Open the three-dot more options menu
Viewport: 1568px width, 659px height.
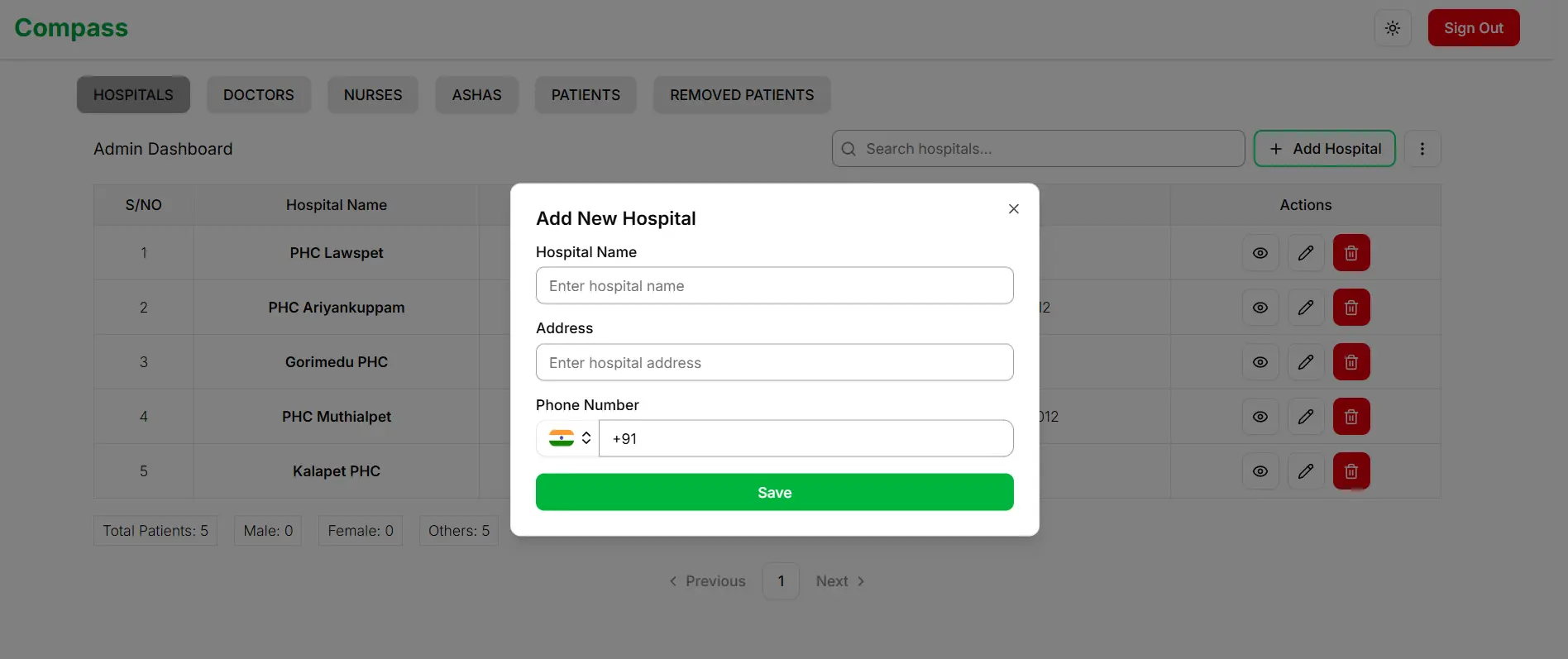point(1422,149)
